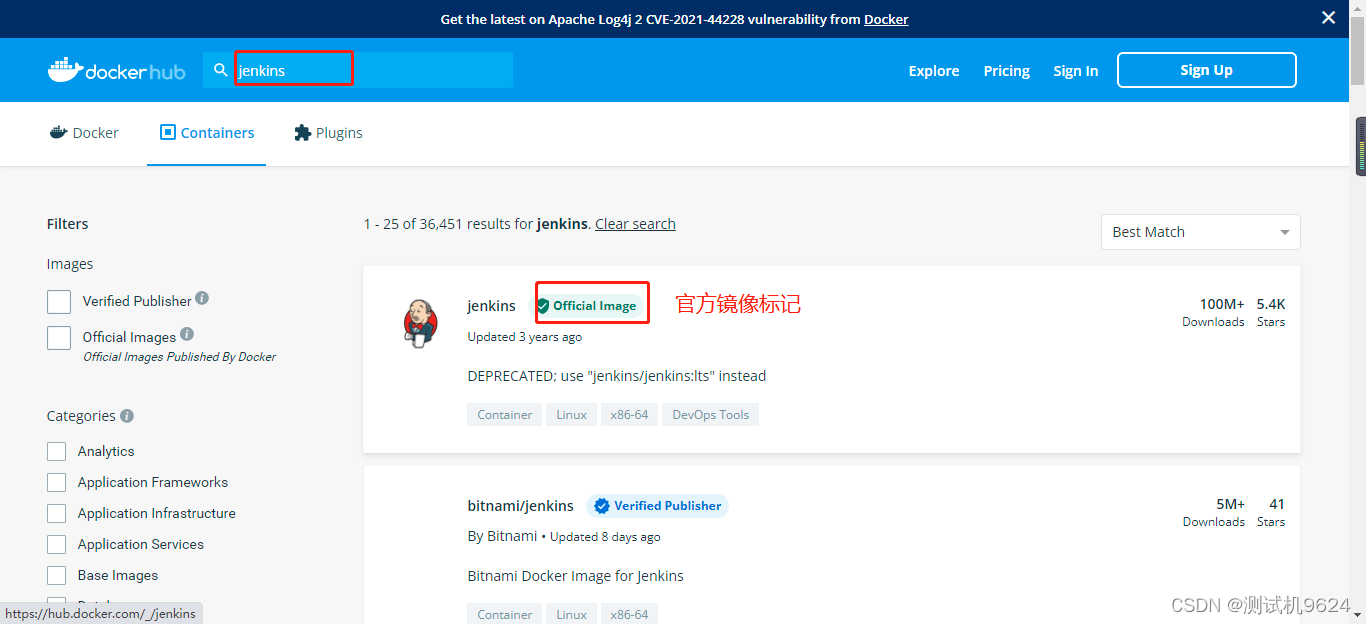The width and height of the screenshot is (1366, 624).
Task: Click the DEPRECATED description text
Action: 616,376
